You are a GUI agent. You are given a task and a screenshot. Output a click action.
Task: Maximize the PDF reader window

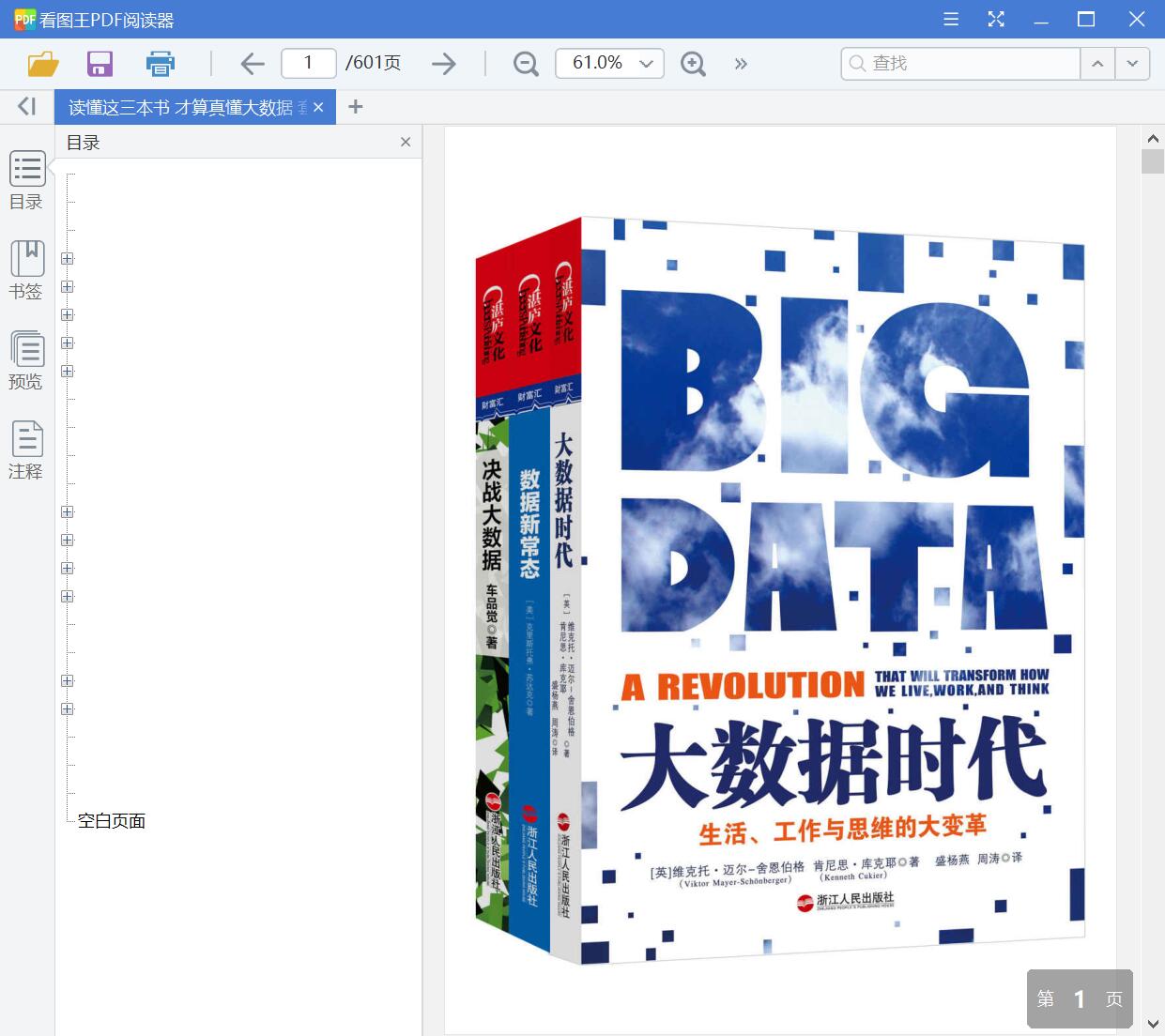point(1086,19)
